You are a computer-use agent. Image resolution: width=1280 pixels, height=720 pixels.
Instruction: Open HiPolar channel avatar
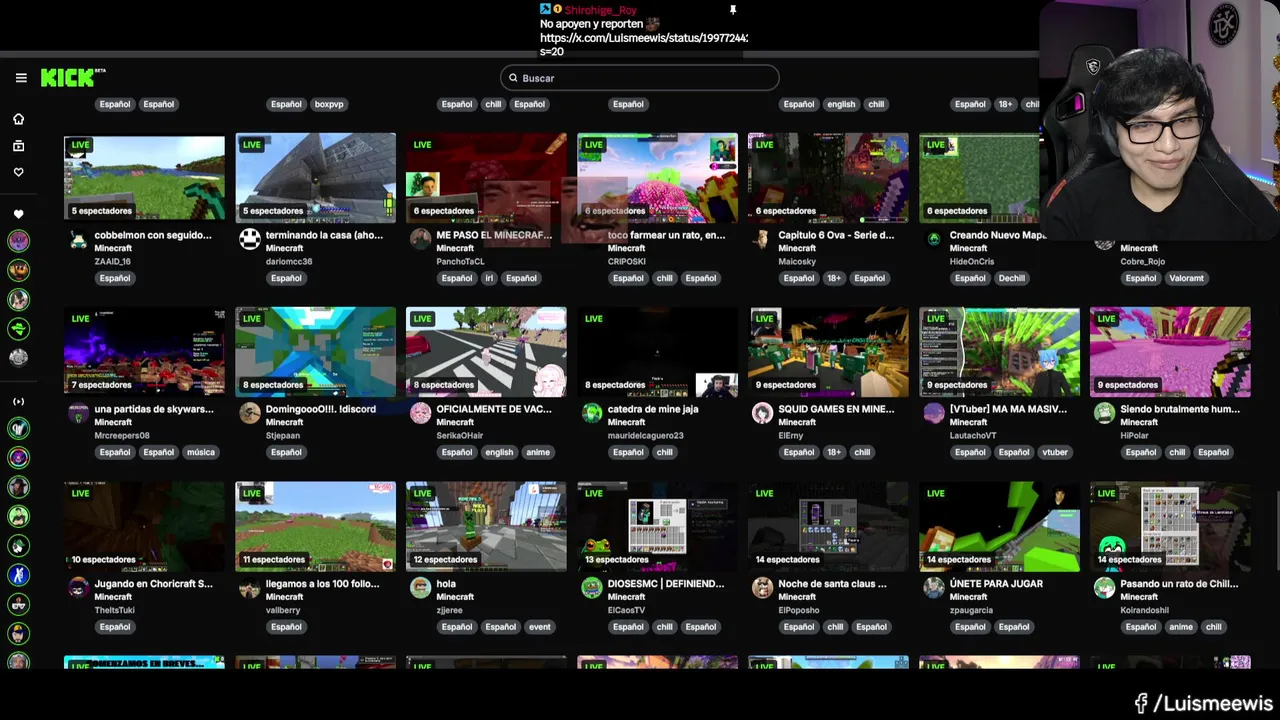pyautogui.click(x=1105, y=414)
